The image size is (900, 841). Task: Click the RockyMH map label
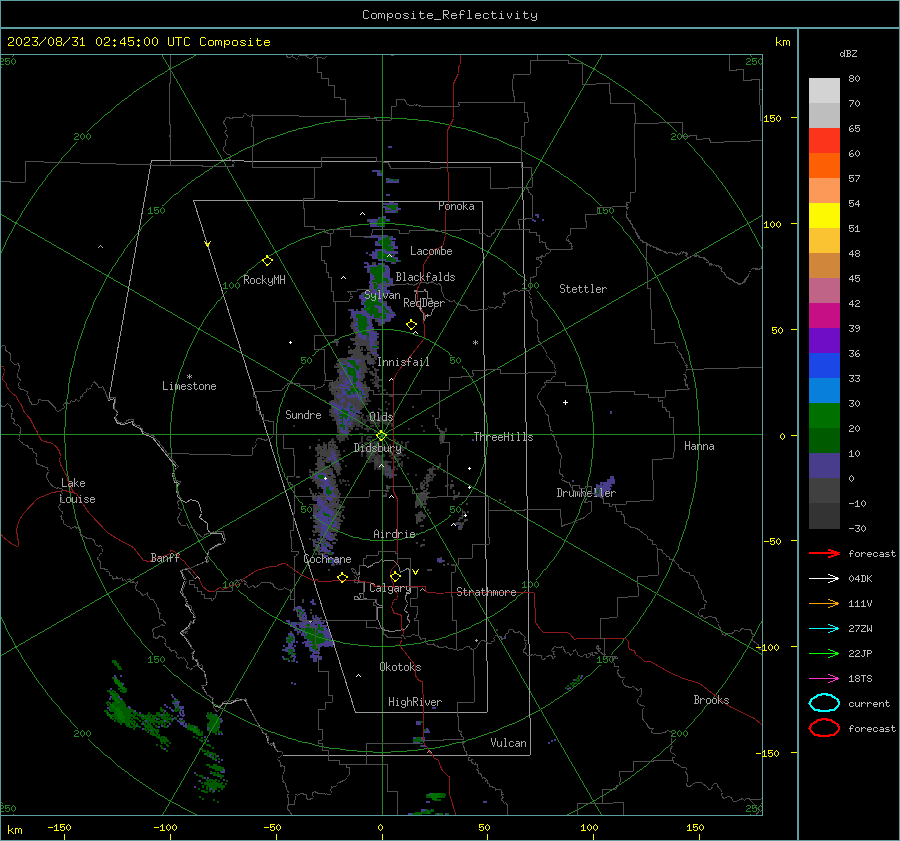[264, 280]
